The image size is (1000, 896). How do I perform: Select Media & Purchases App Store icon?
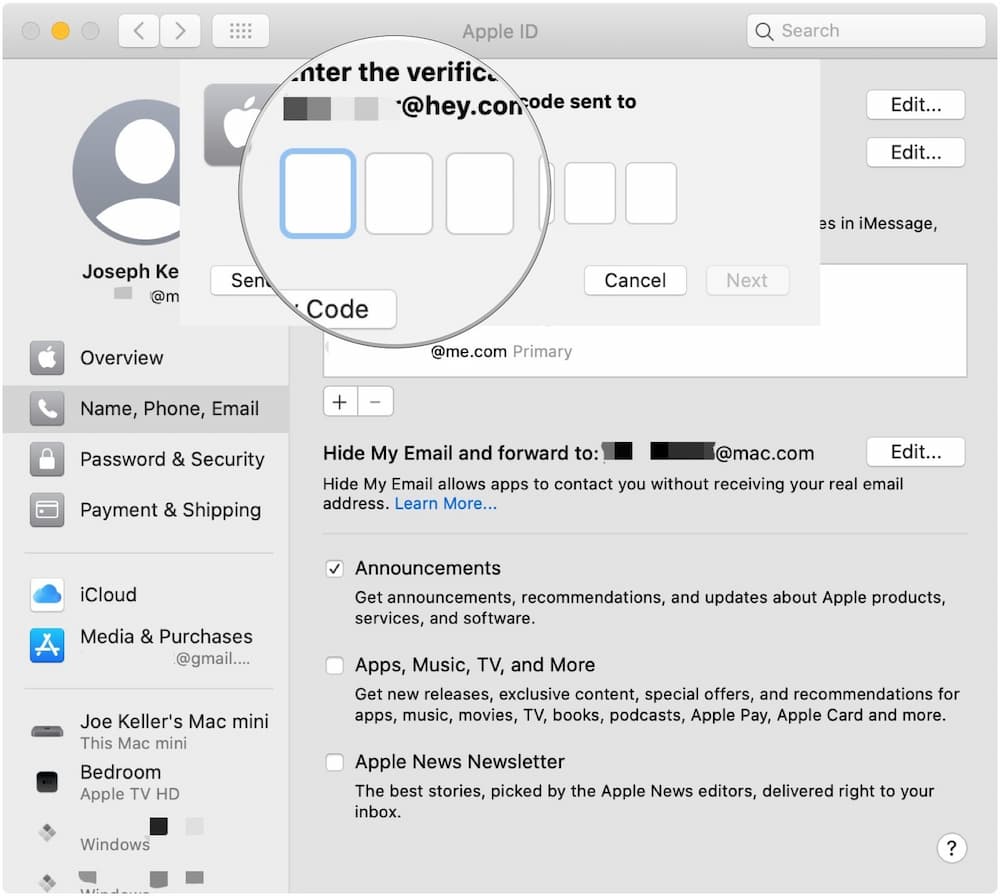click(47, 646)
